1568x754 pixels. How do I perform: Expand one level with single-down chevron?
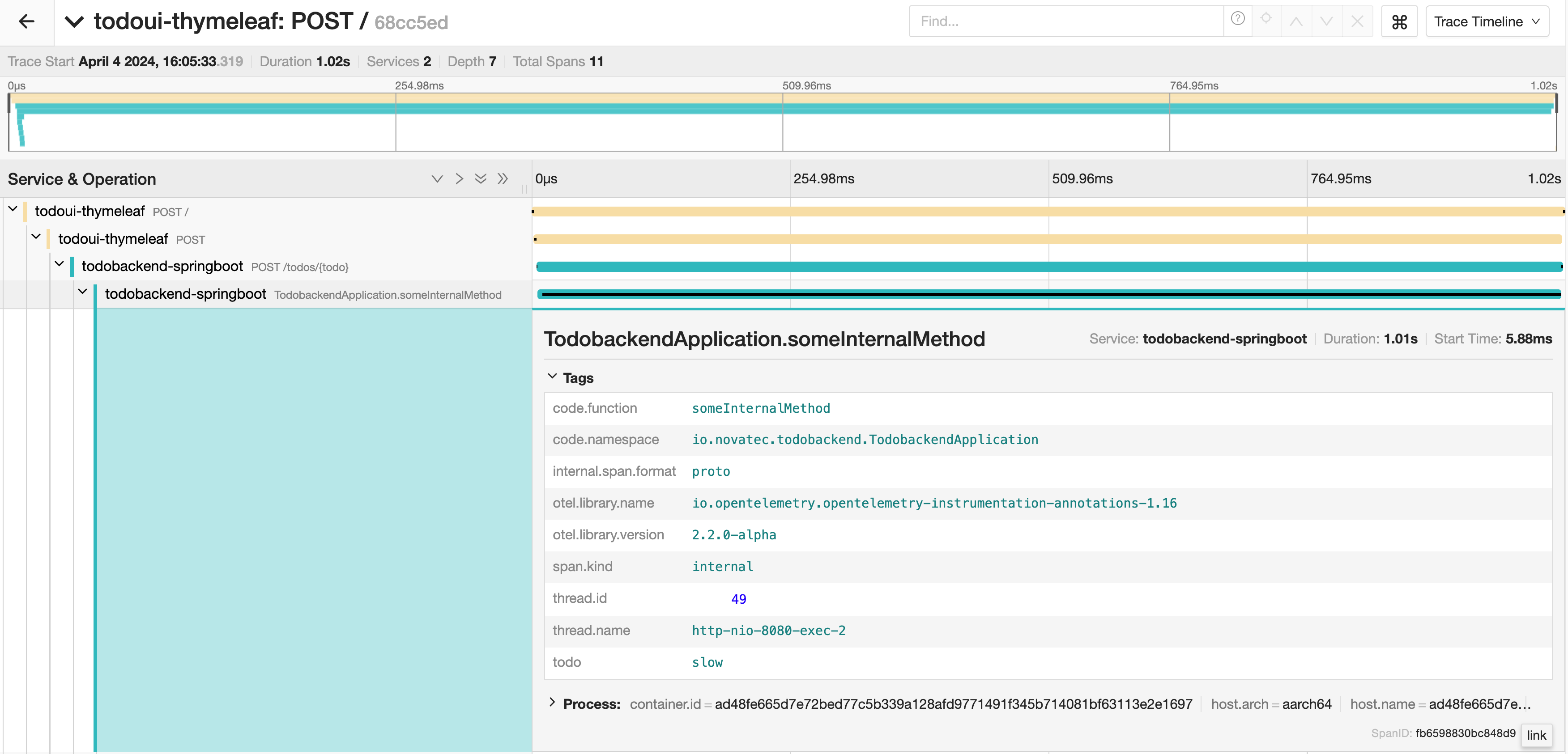point(437,179)
